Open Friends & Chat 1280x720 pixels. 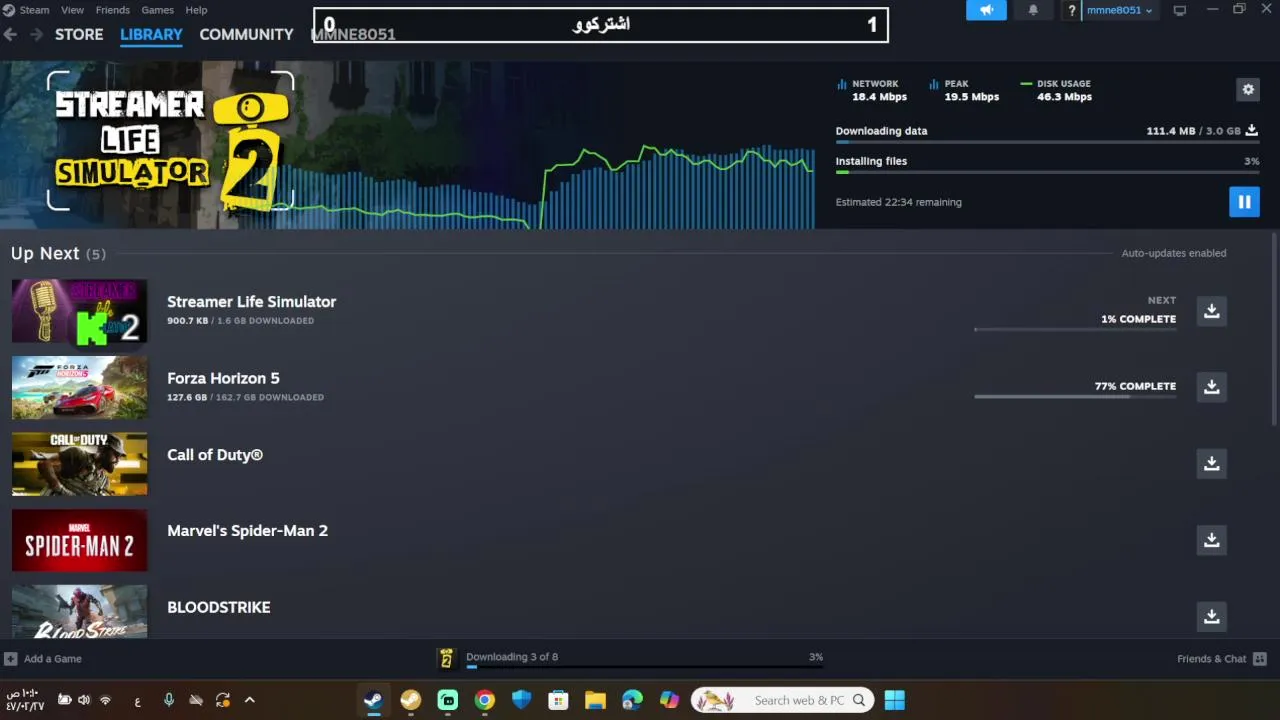coord(1211,659)
